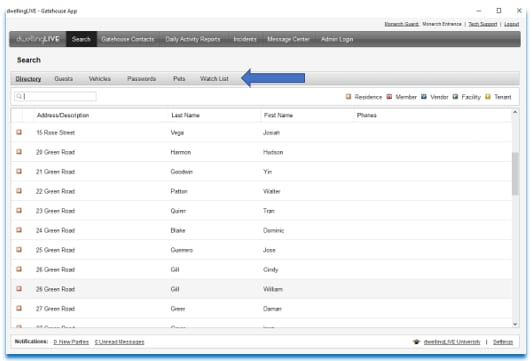Click the residence icon for 22 Green Road
The height and width of the screenshot is (361, 532).
coord(19,191)
